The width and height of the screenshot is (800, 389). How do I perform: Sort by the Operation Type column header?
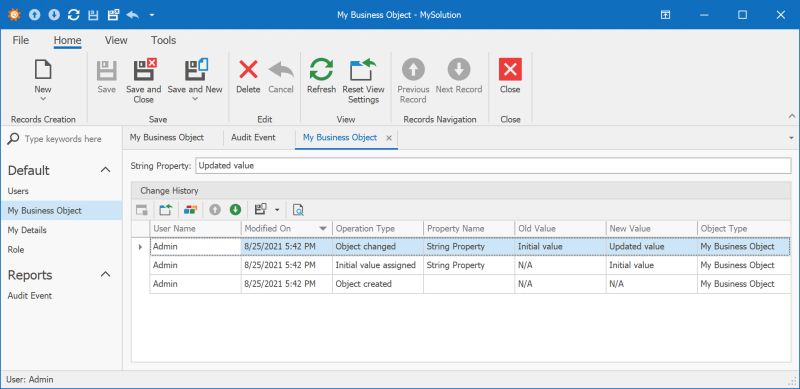[378, 229]
